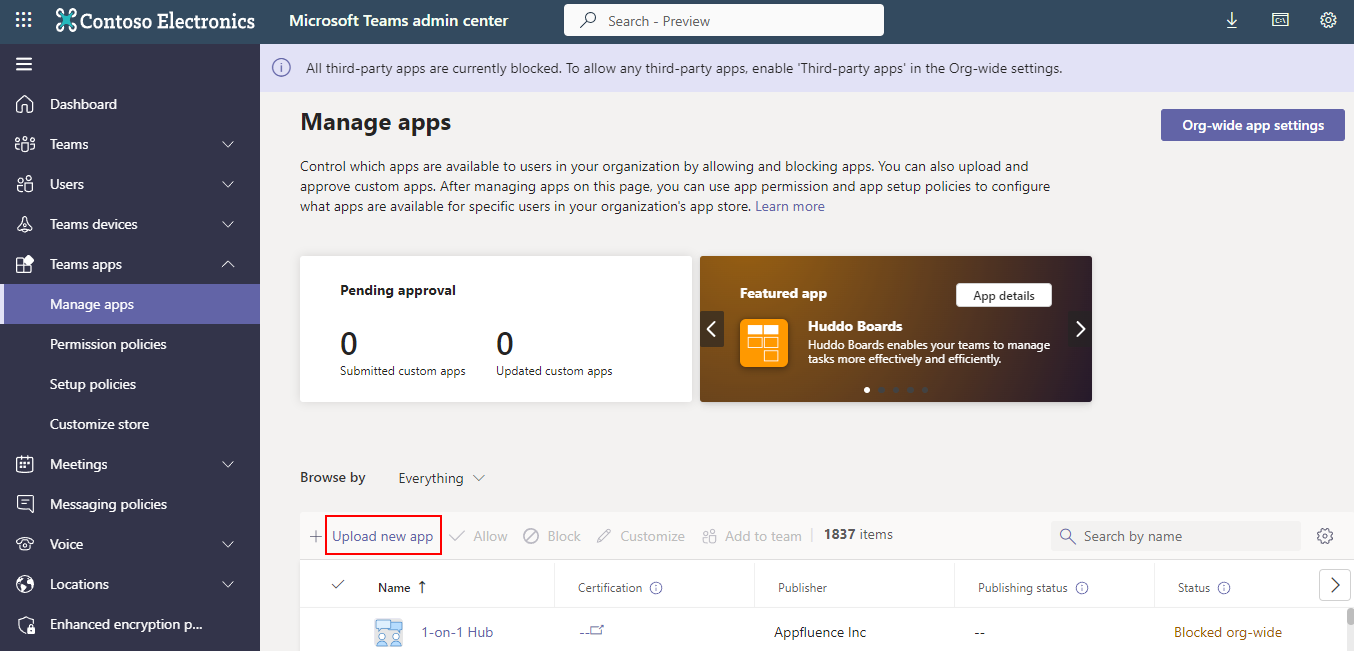Click the Locations globe icon

(25, 584)
